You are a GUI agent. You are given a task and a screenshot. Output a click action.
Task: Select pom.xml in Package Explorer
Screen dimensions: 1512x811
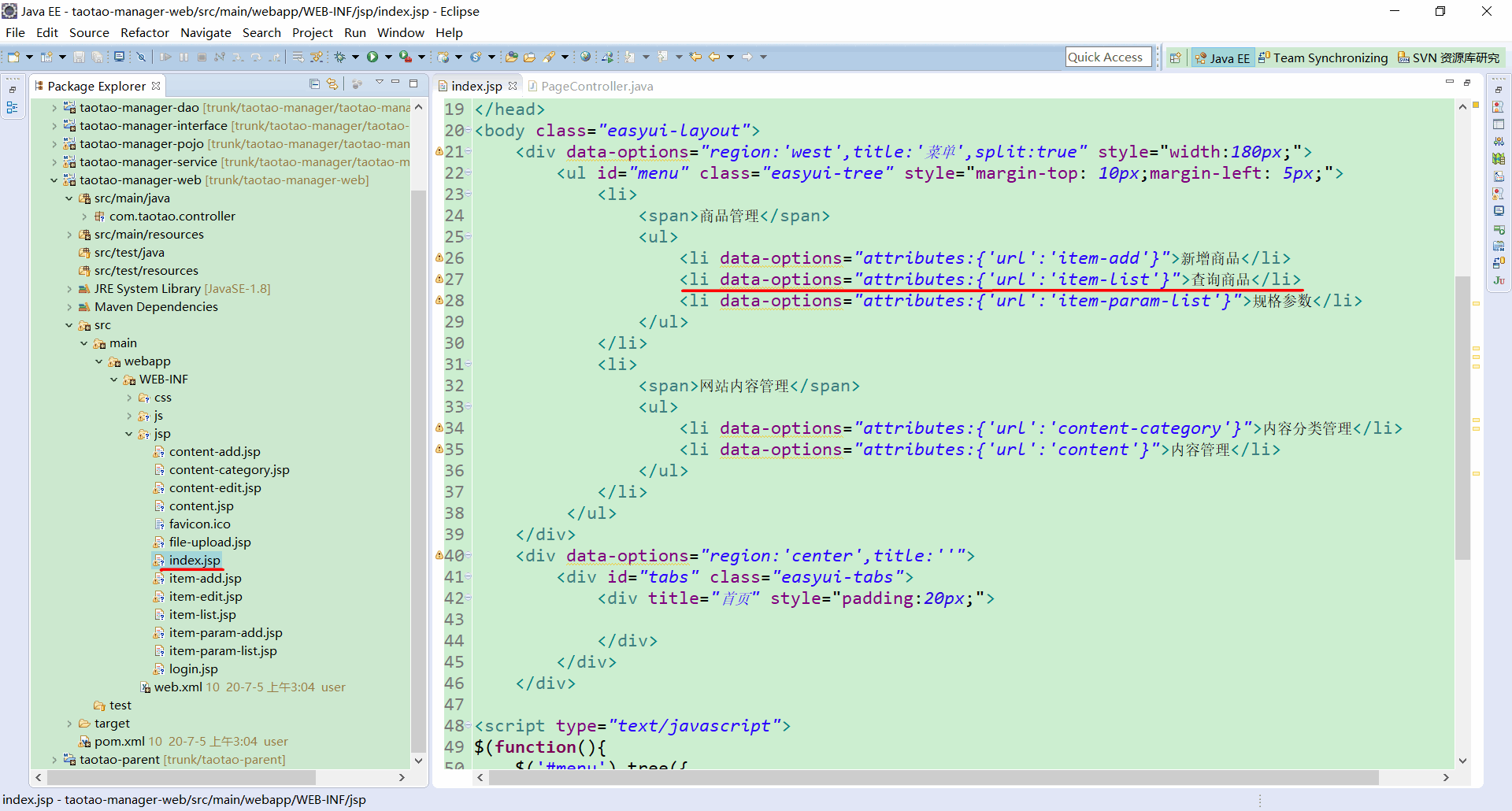point(119,742)
